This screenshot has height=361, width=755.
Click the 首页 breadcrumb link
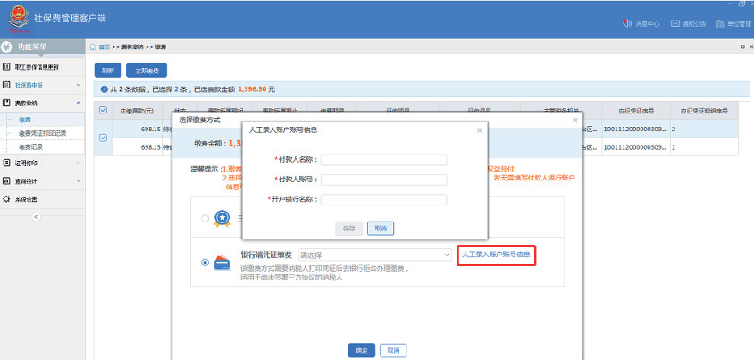104,47
